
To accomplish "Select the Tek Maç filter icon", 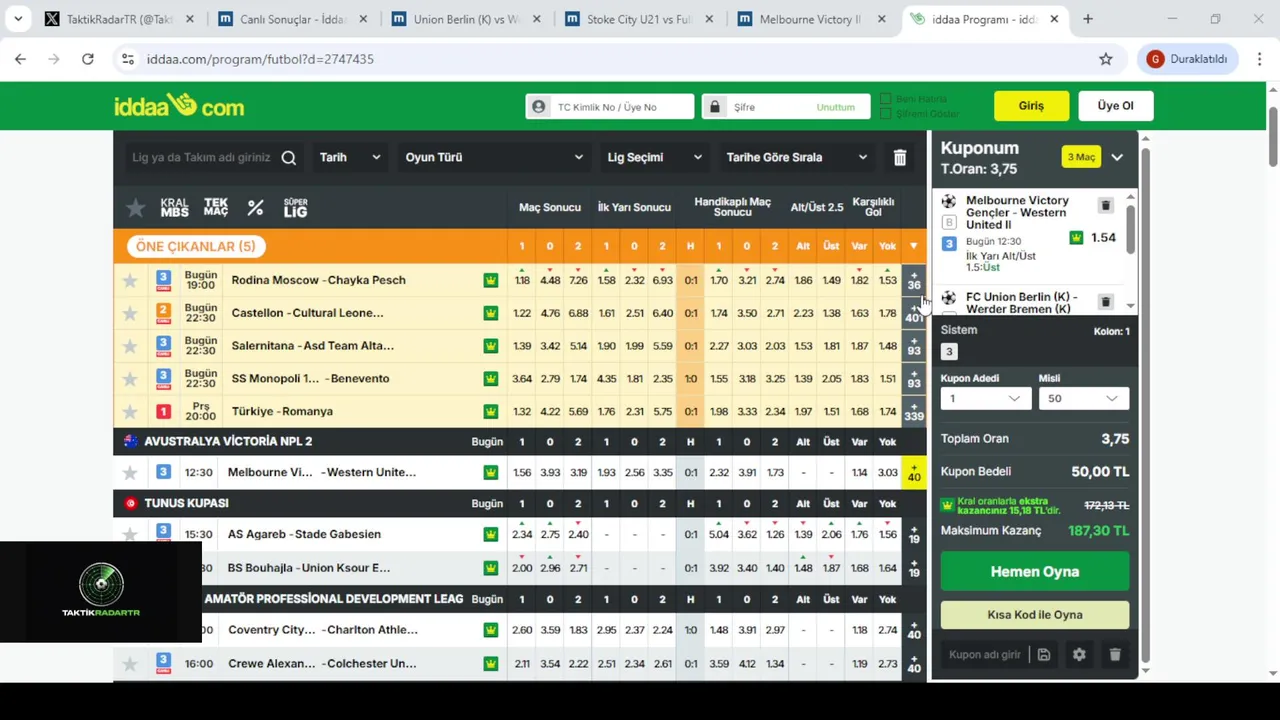I will 216,208.
